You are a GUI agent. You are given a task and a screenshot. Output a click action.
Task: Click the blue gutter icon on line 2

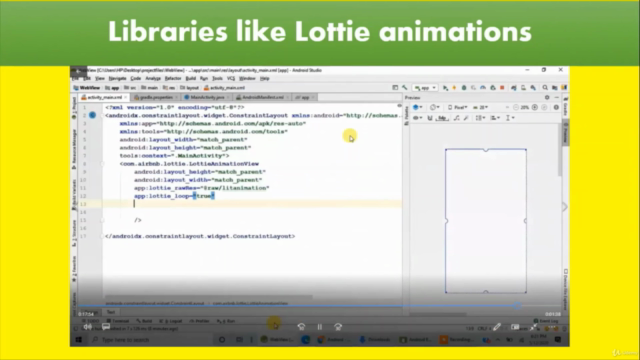92,116
